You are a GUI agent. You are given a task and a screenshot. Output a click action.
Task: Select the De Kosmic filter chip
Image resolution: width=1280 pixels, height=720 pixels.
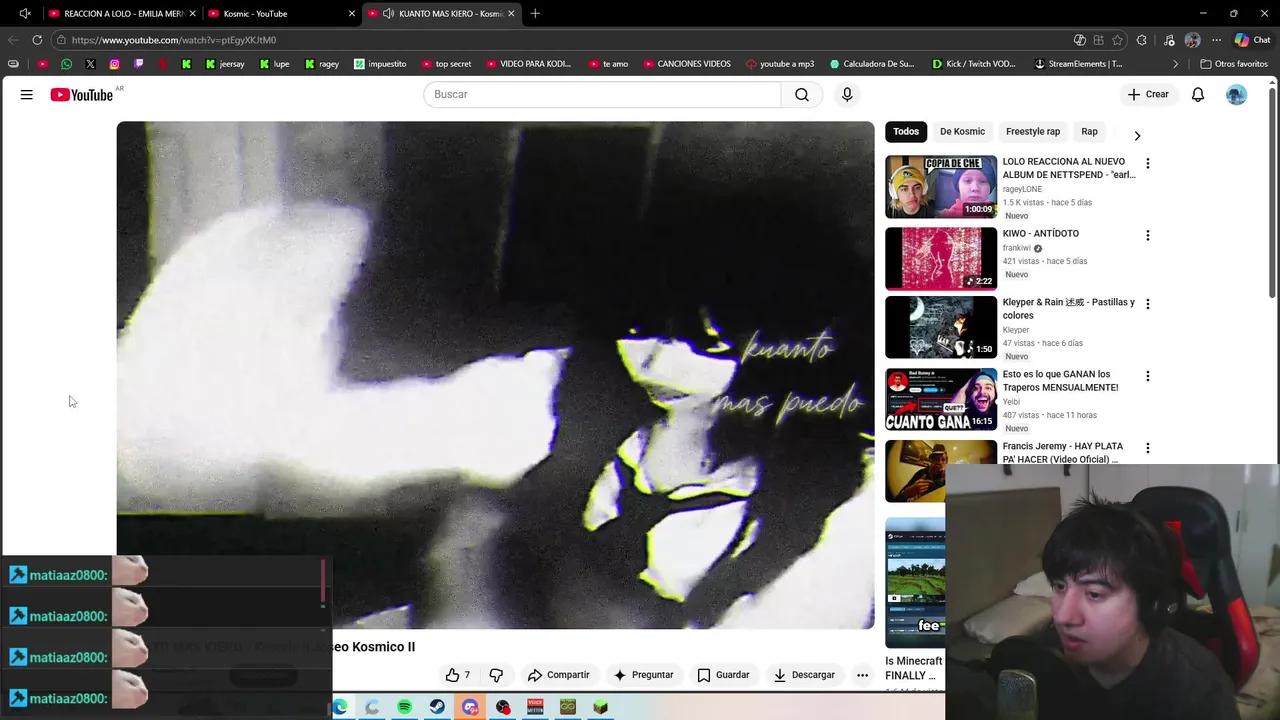point(962,131)
